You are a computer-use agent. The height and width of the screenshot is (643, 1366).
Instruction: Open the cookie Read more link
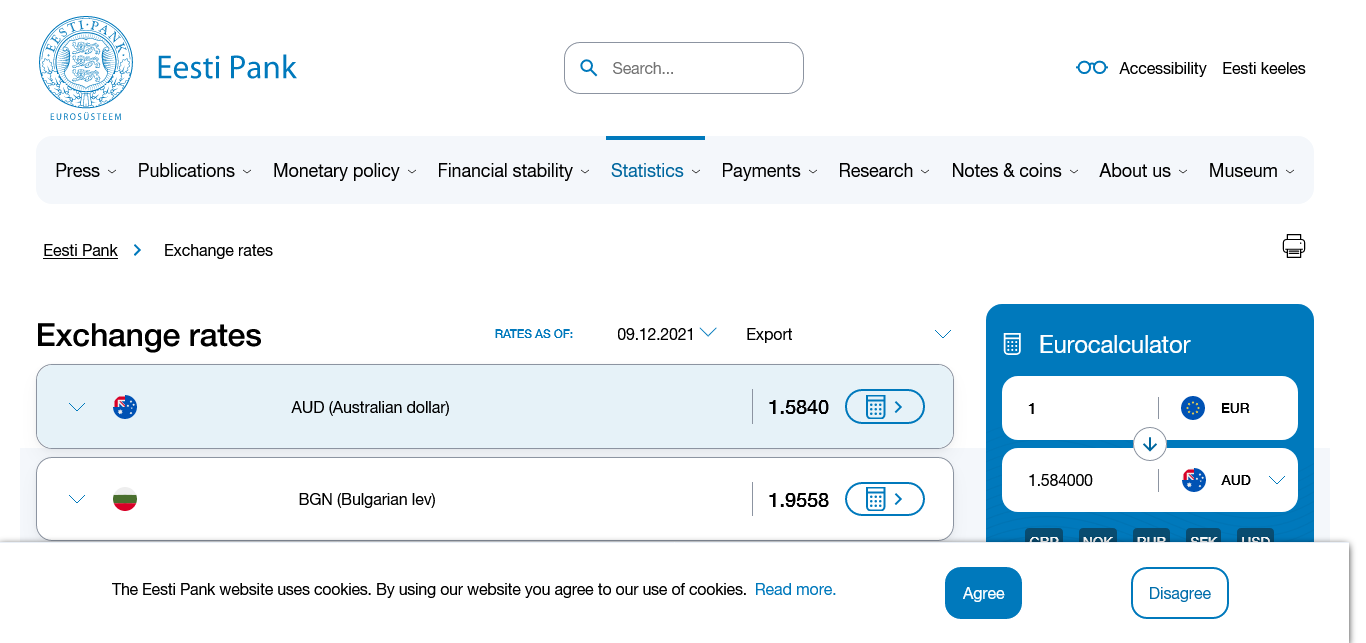[795, 589]
